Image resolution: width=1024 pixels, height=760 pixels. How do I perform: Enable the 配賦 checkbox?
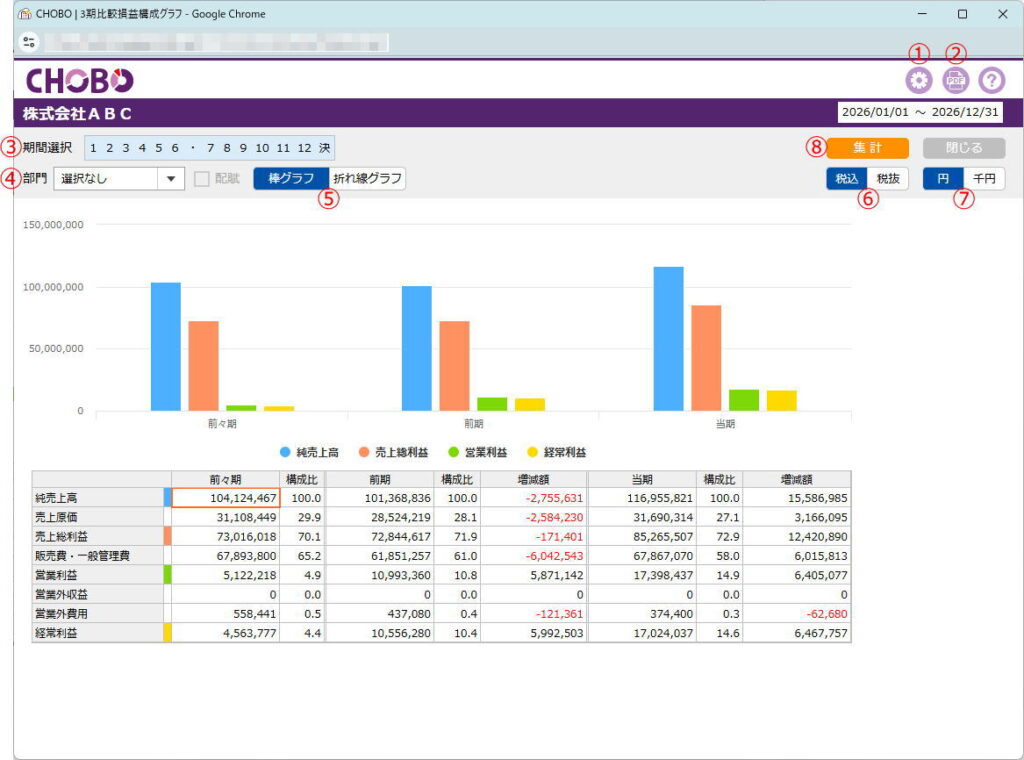(x=203, y=179)
